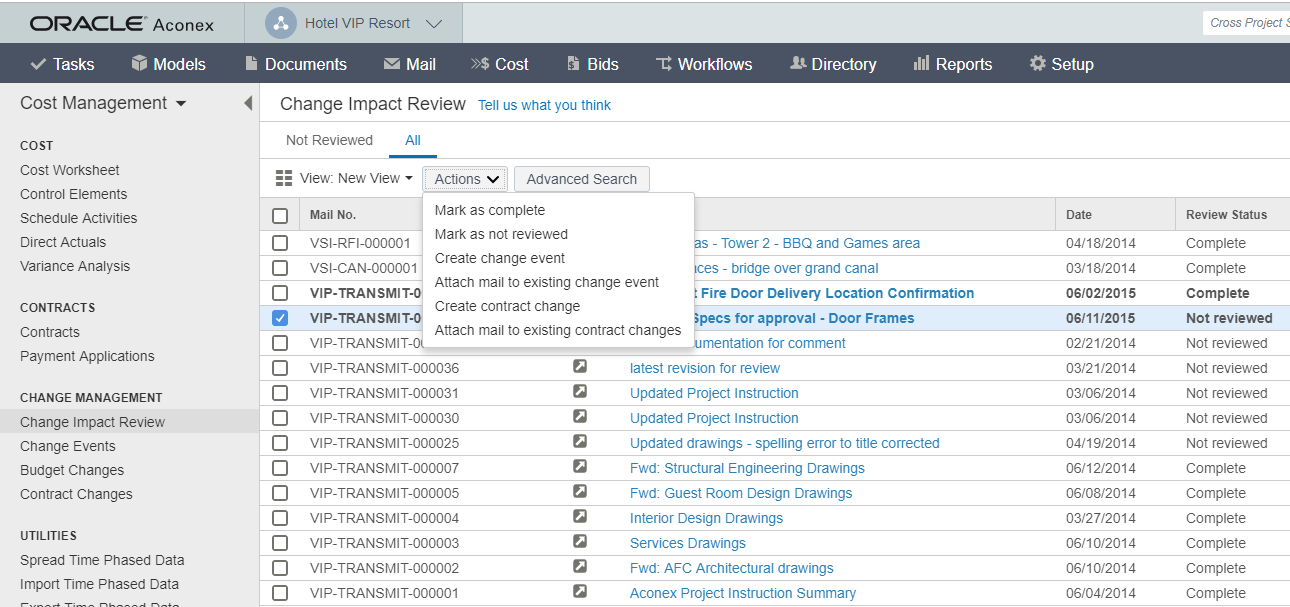Switch to the Not Reviewed tab
Viewport: 1290px width, 607px height.
pyautogui.click(x=329, y=140)
